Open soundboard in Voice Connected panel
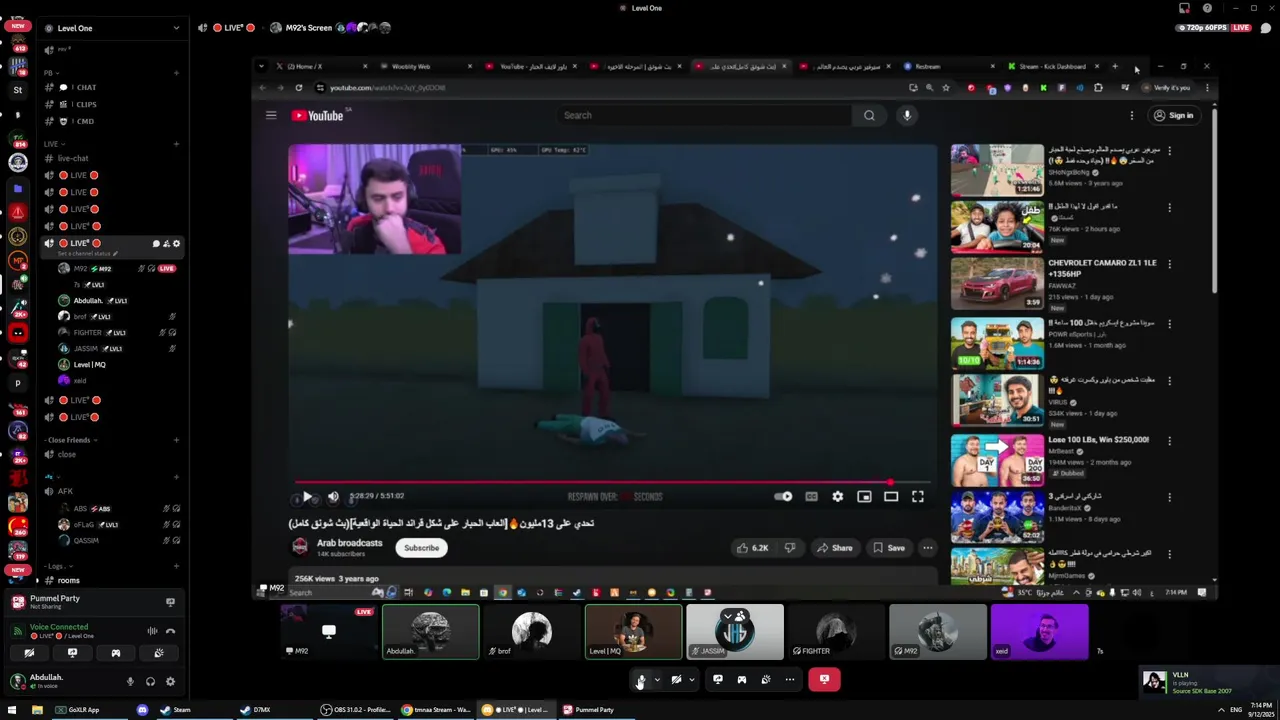This screenshot has width=1280, height=720. click(158, 653)
